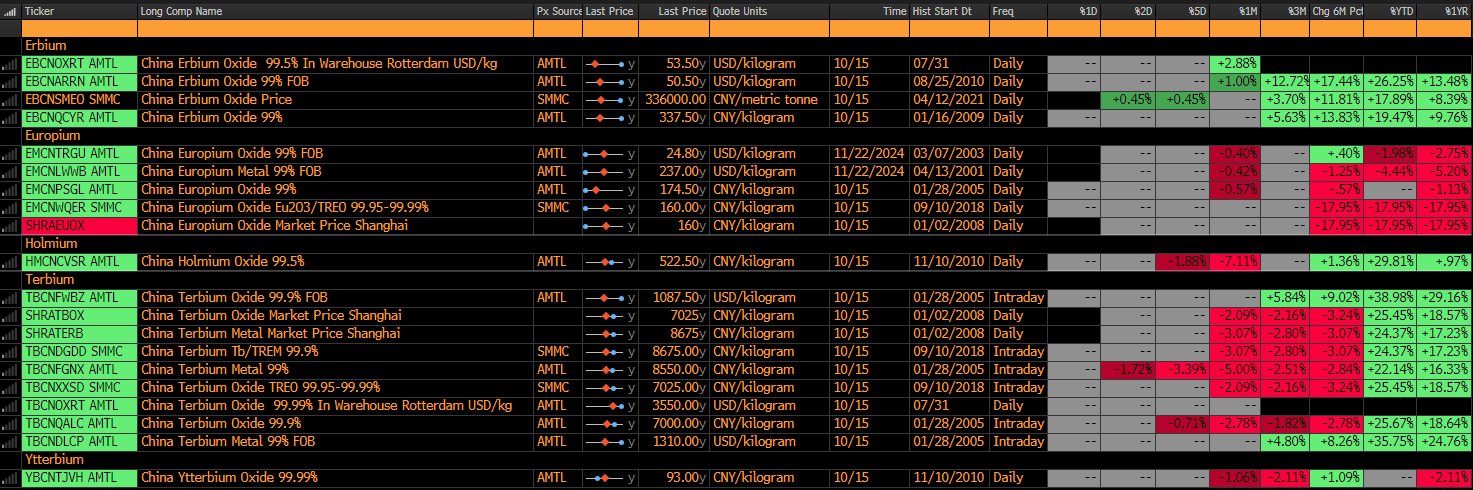Sort by the %5D column header

[x=1182, y=11]
